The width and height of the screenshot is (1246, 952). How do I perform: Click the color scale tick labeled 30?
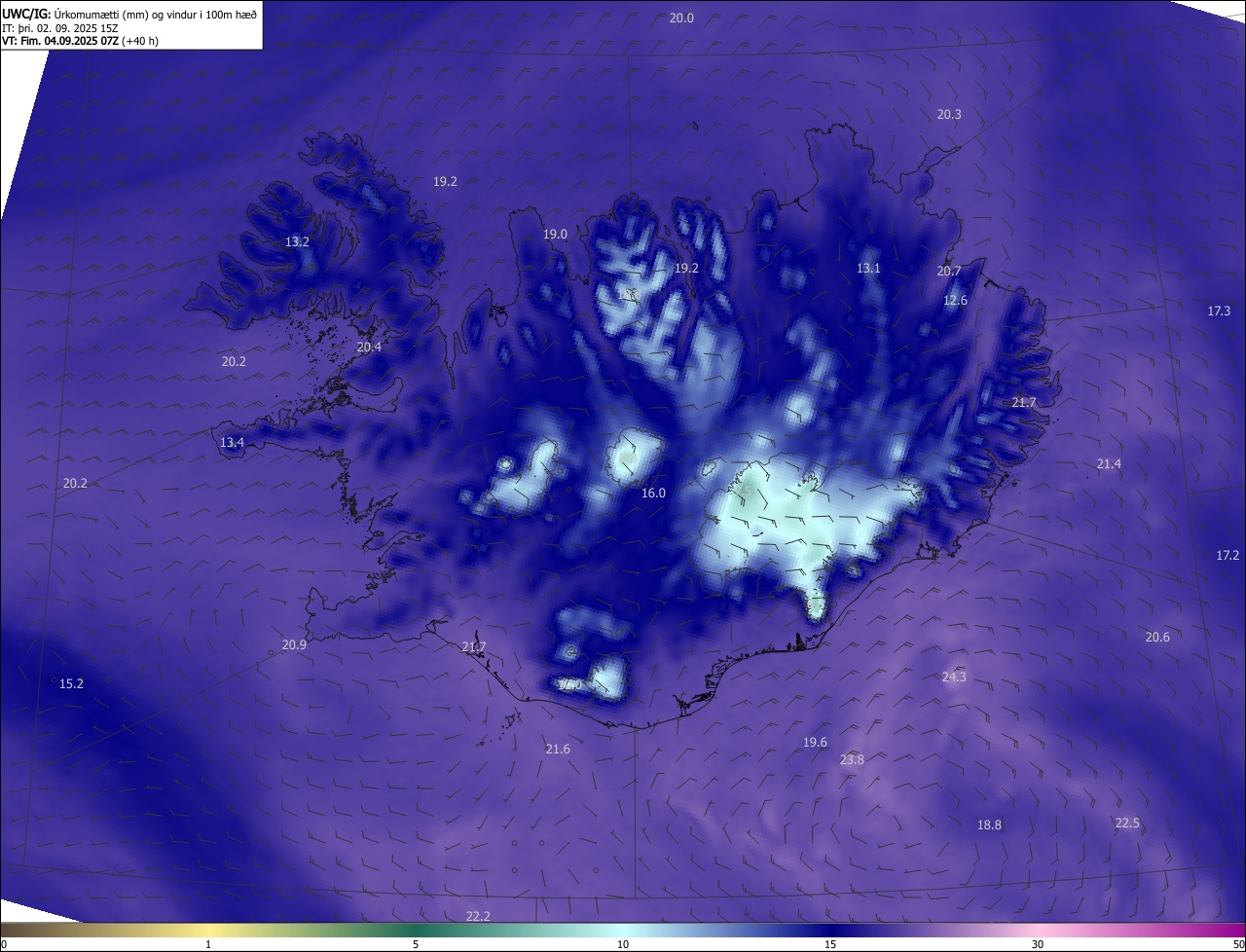pos(1038,945)
